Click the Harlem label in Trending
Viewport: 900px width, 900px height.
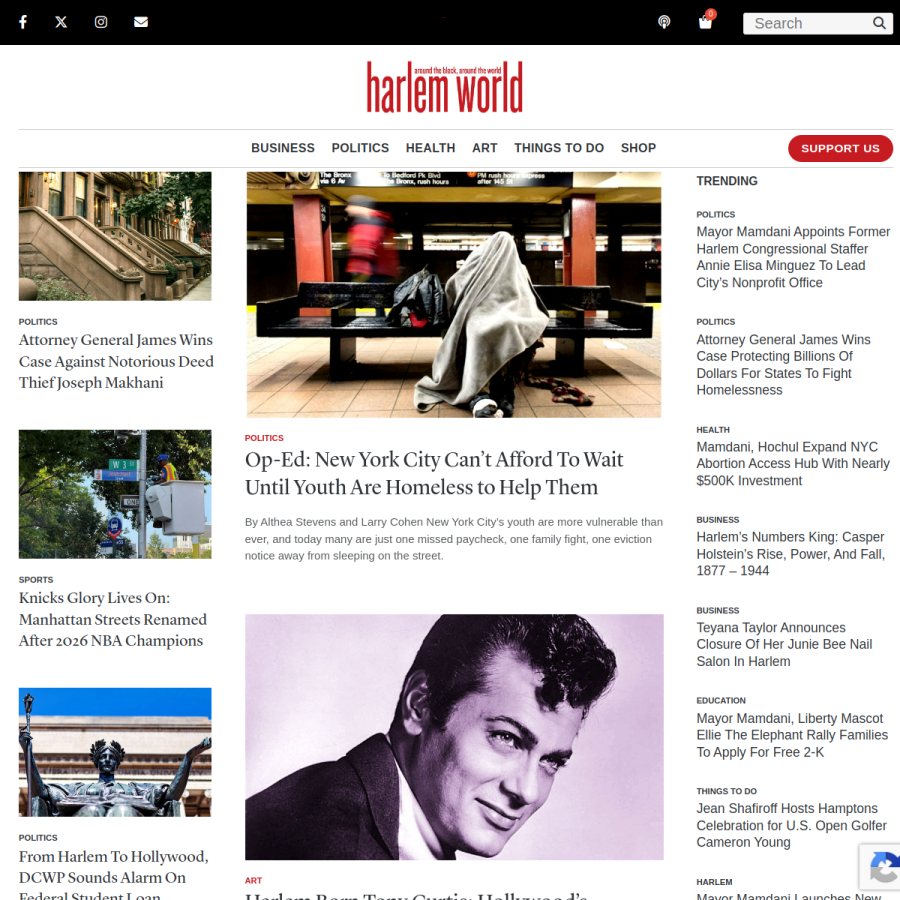[714, 882]
